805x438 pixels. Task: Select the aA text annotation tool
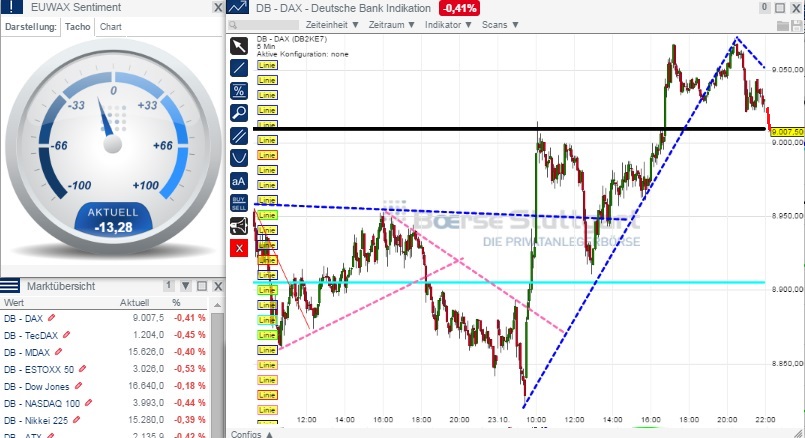[x=239, y=181]
